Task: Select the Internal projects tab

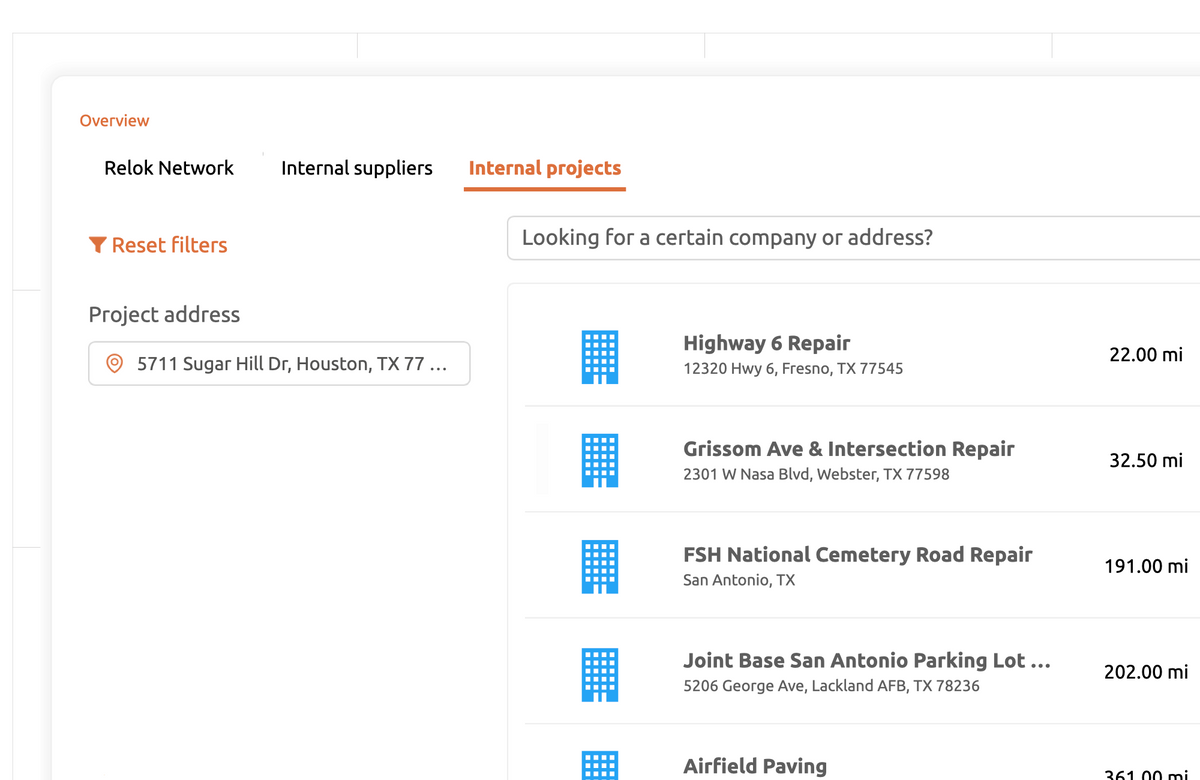Action: point(545,168)
